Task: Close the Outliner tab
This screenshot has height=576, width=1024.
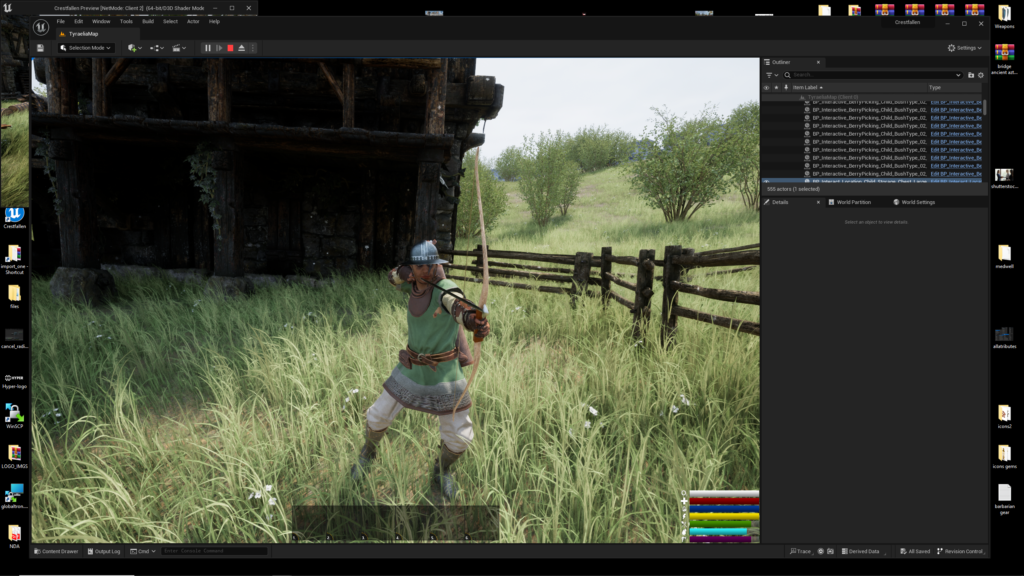Action: pos(818,62)
